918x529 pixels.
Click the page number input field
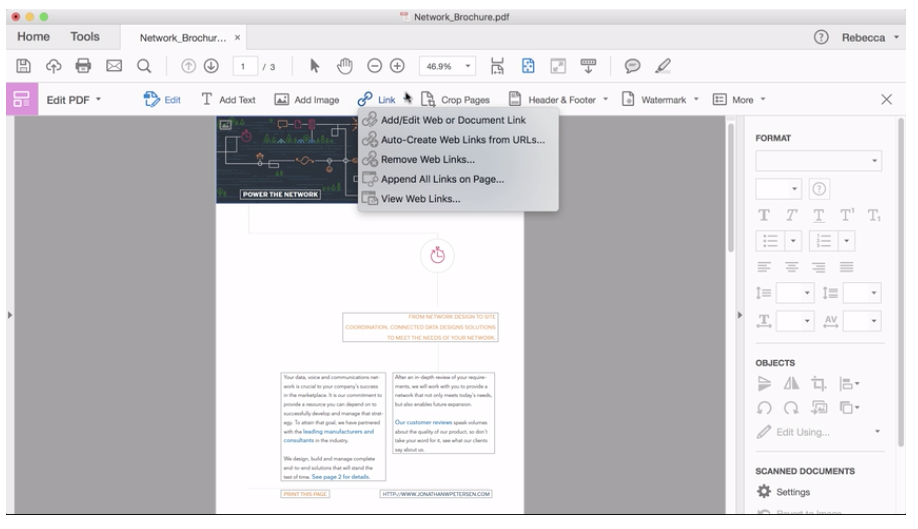243,67
